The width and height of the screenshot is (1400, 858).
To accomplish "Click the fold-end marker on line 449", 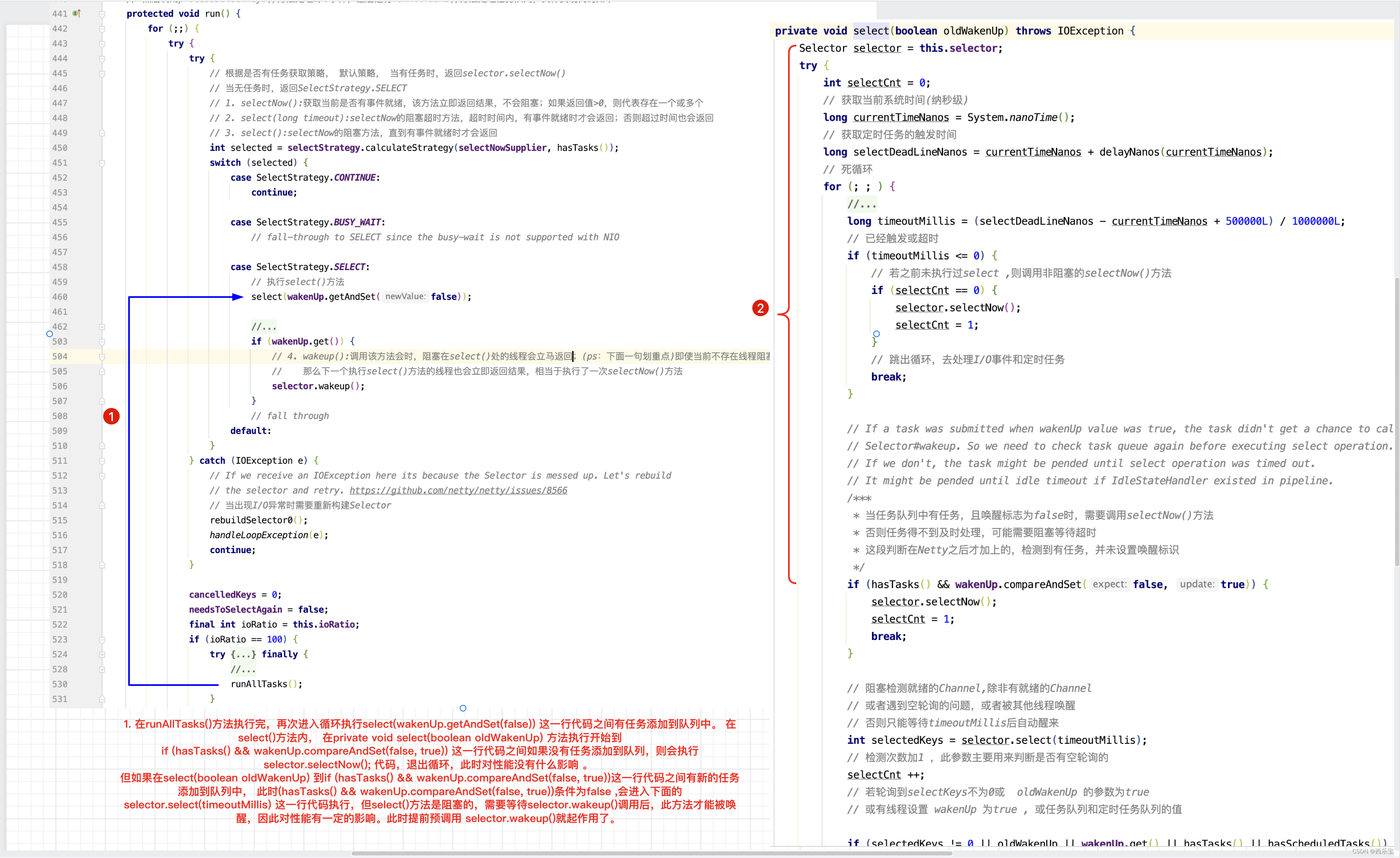I will tap(102, 133).
